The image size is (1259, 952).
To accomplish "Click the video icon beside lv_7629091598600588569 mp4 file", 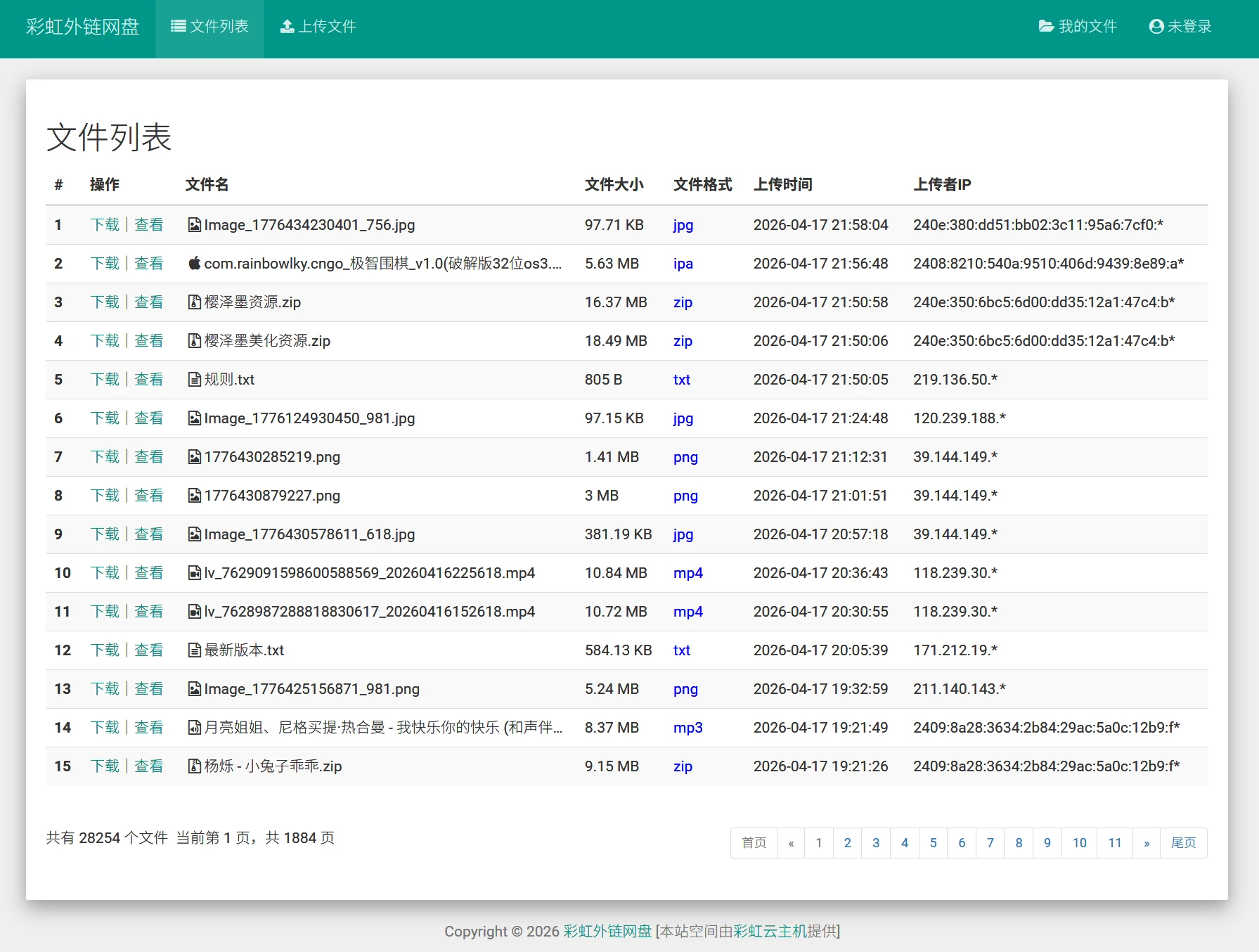I will 195,573.
